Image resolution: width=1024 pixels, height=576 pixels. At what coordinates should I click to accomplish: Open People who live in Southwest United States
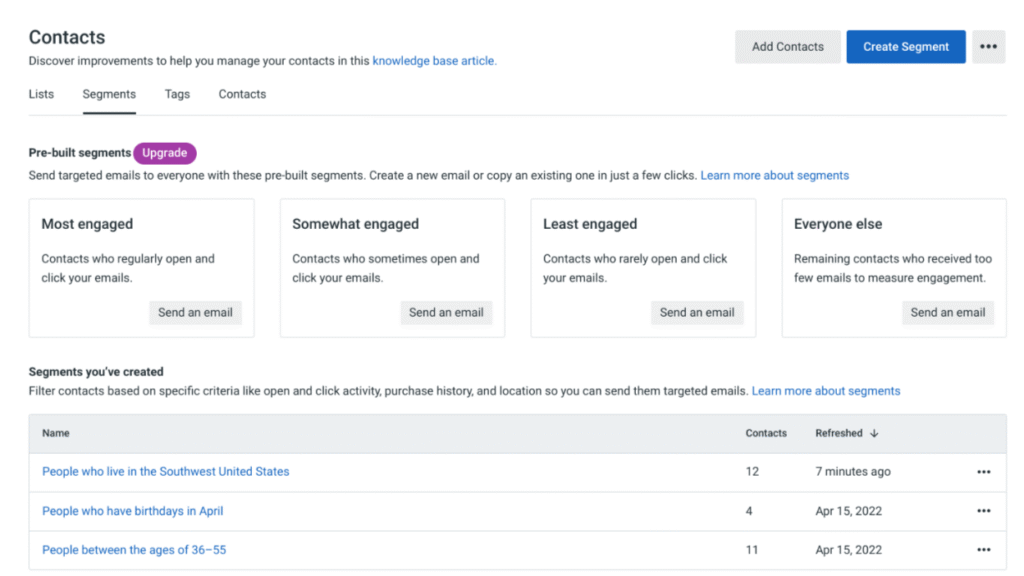tap(165, 472)
